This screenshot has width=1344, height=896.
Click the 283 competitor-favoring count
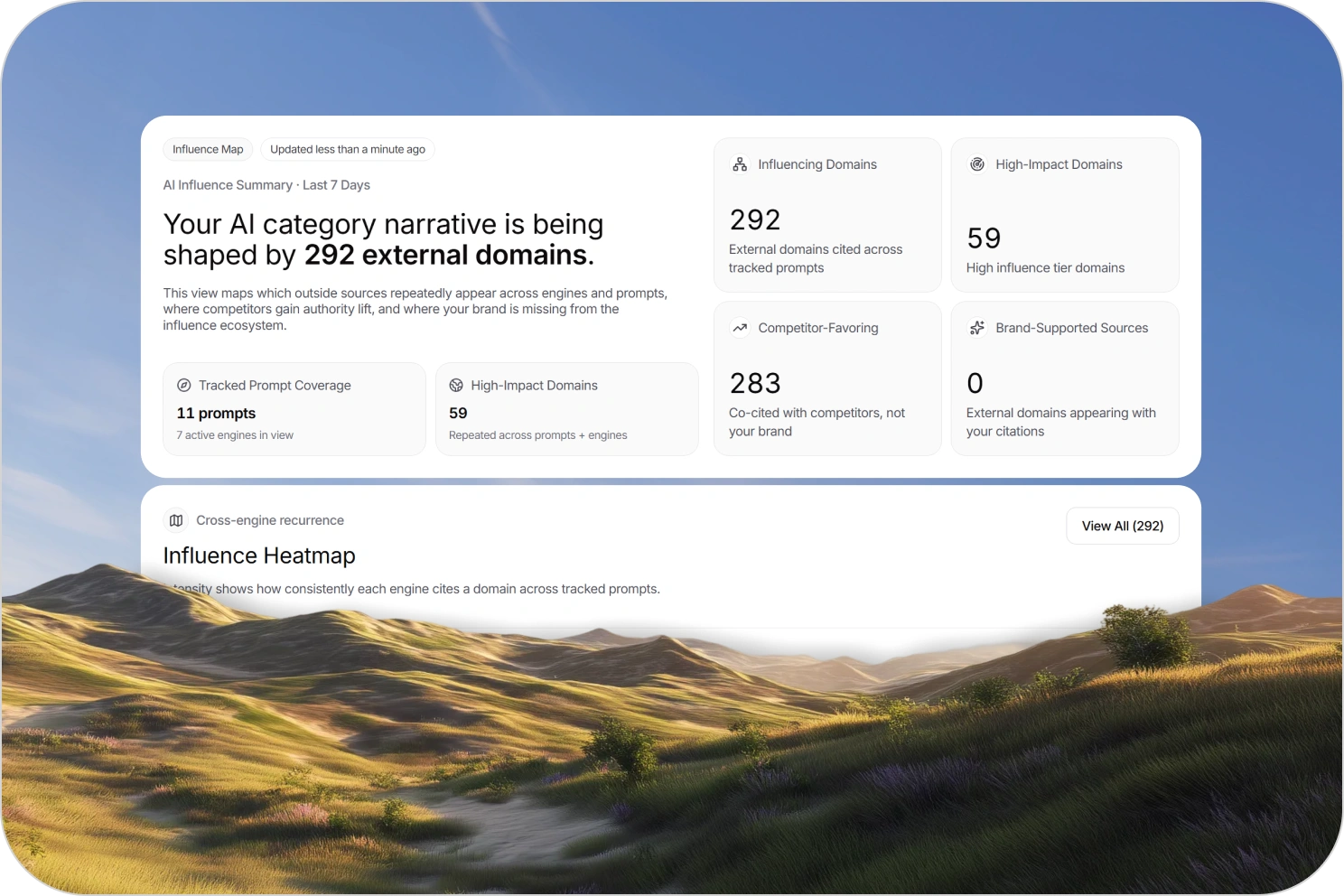pos(755,383)
